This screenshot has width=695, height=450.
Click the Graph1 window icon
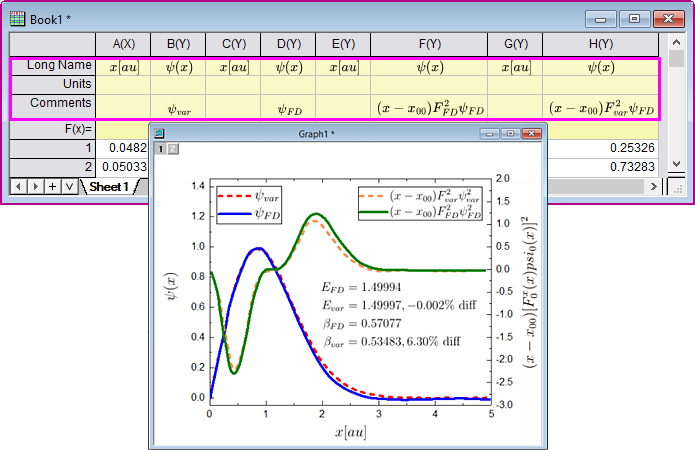(160, 133)
